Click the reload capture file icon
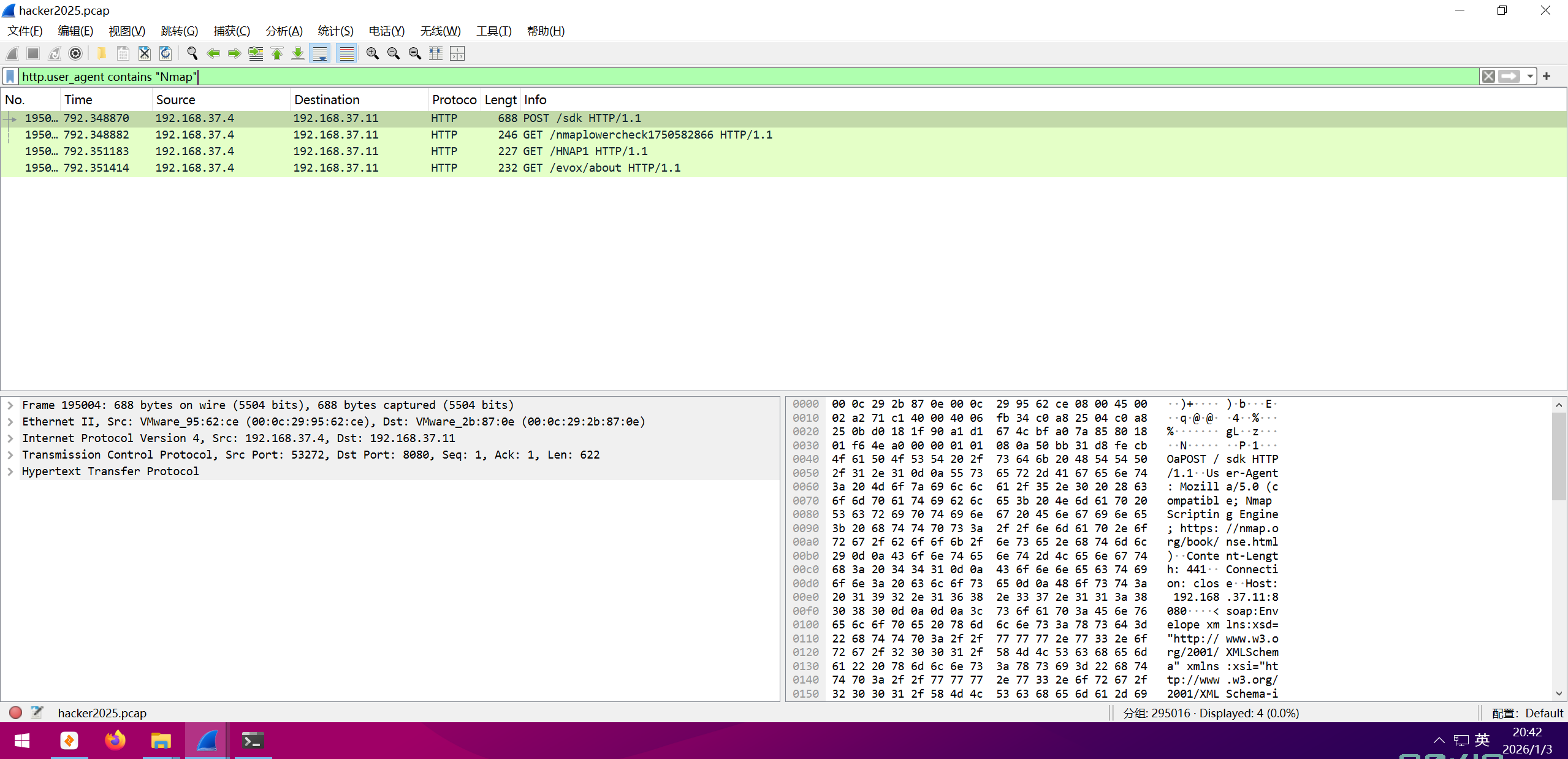The width and height of the screenshot is (1568, 759). (x=166, y=54)
